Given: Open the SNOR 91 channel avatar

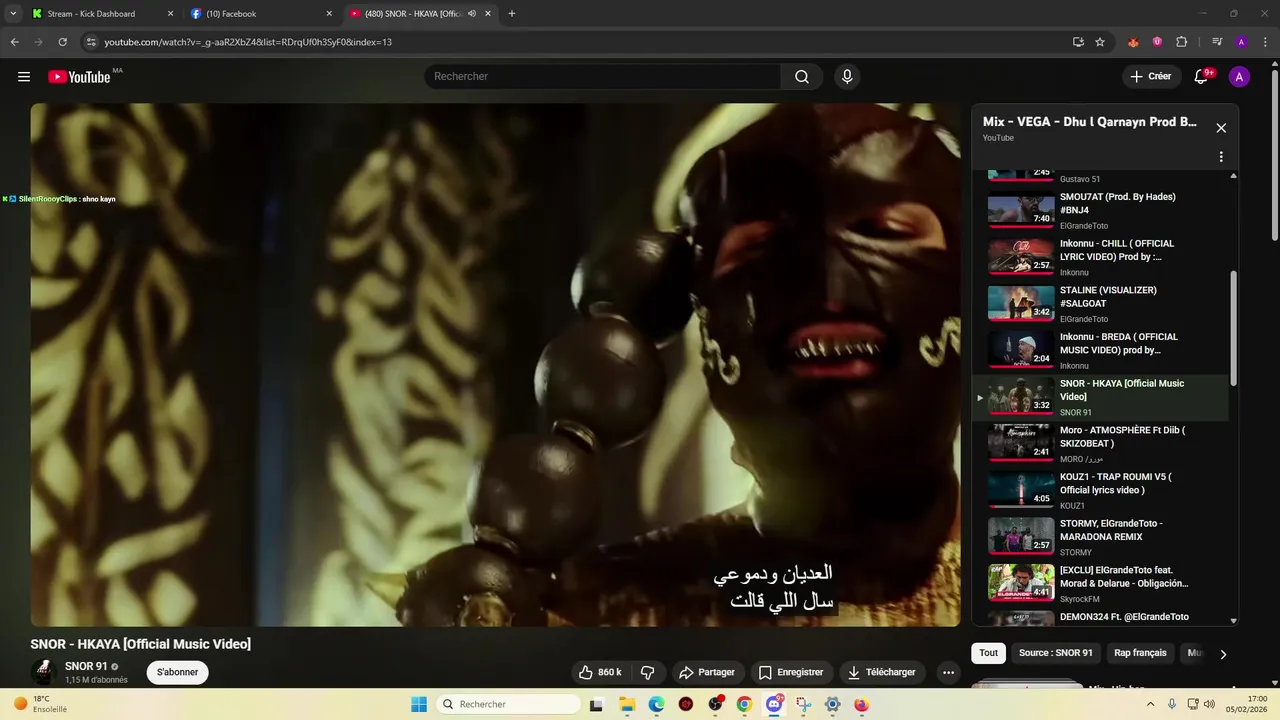Looking at the screenshot, I should point(43,672).
